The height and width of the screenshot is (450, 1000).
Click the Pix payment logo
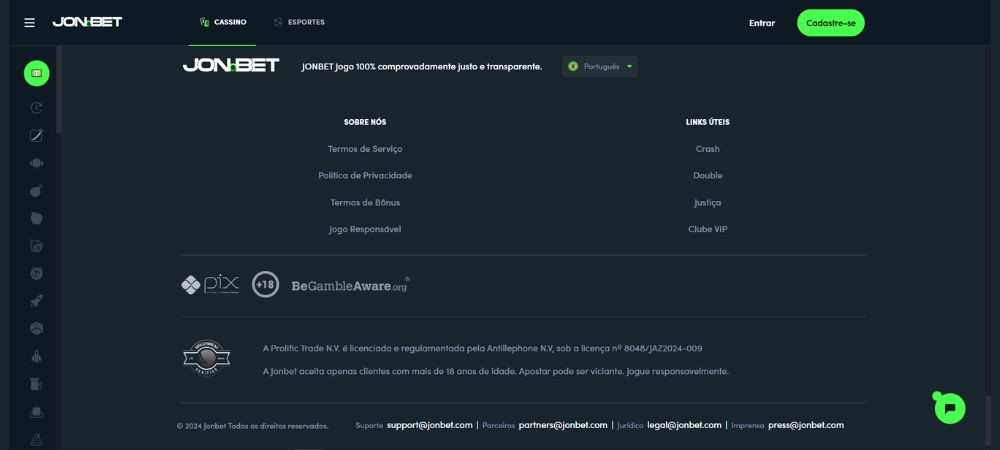(210, 285)
